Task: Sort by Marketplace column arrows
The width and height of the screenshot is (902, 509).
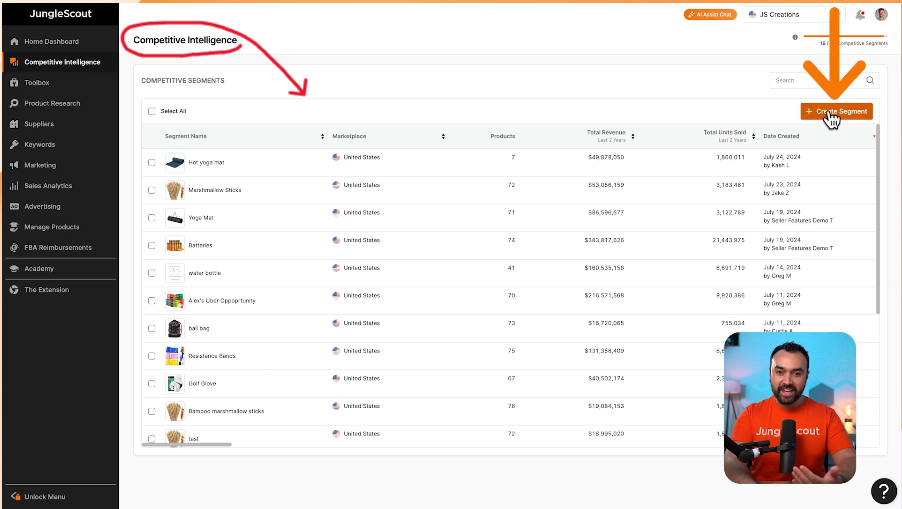Action: coord(443,136)
